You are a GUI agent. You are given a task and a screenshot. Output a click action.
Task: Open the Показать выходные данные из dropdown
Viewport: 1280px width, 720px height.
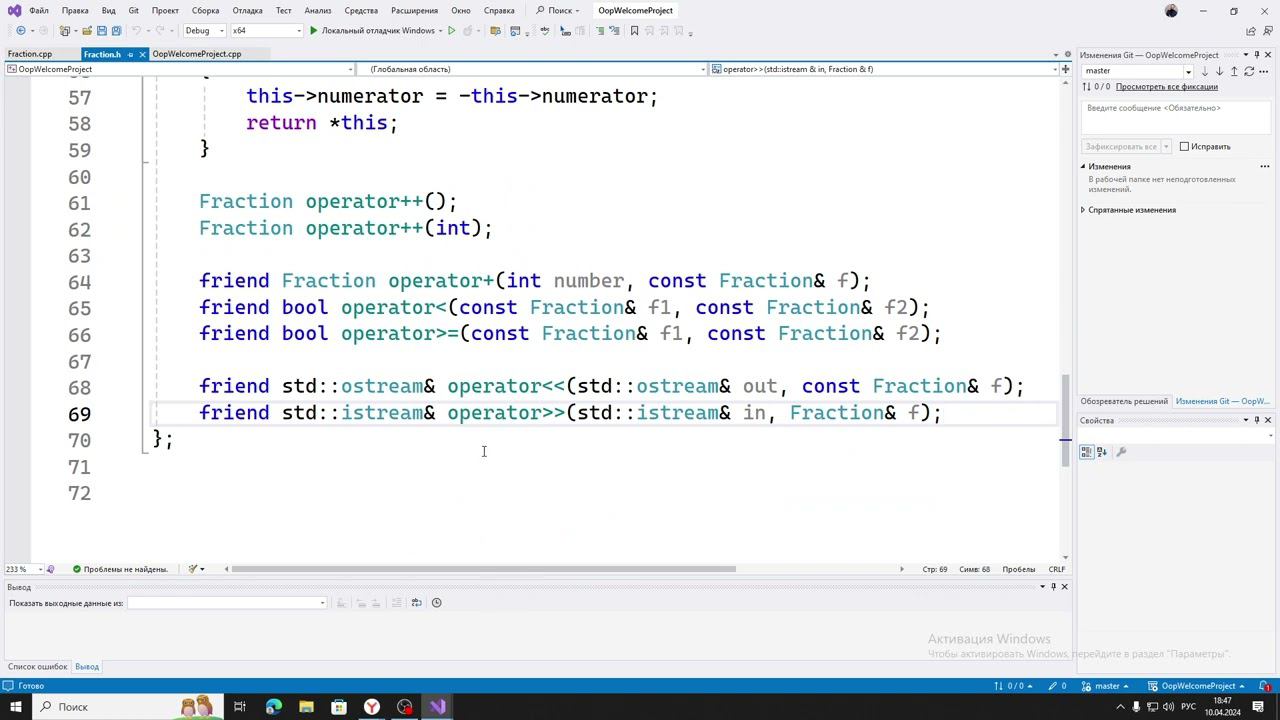tap(227, 603)
